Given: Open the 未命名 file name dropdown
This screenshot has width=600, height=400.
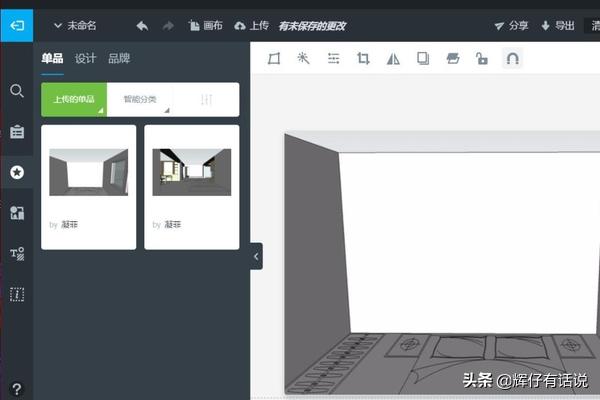Looking at the screenshot, I should click(x=75, y=25).
